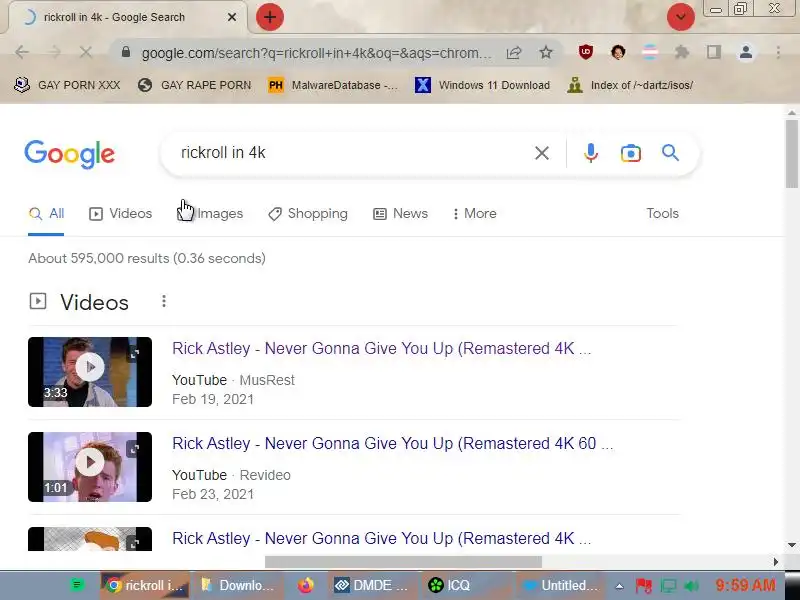Open the Downloads folder taskbar button
This screenshot has height=600, width=800.
pyautogui.click(x=239, y=585)
